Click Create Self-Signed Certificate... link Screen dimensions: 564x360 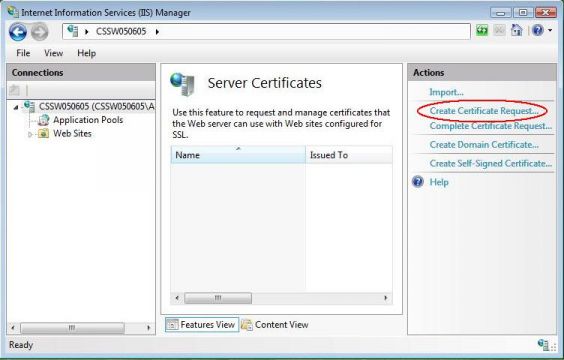(491, 163)
